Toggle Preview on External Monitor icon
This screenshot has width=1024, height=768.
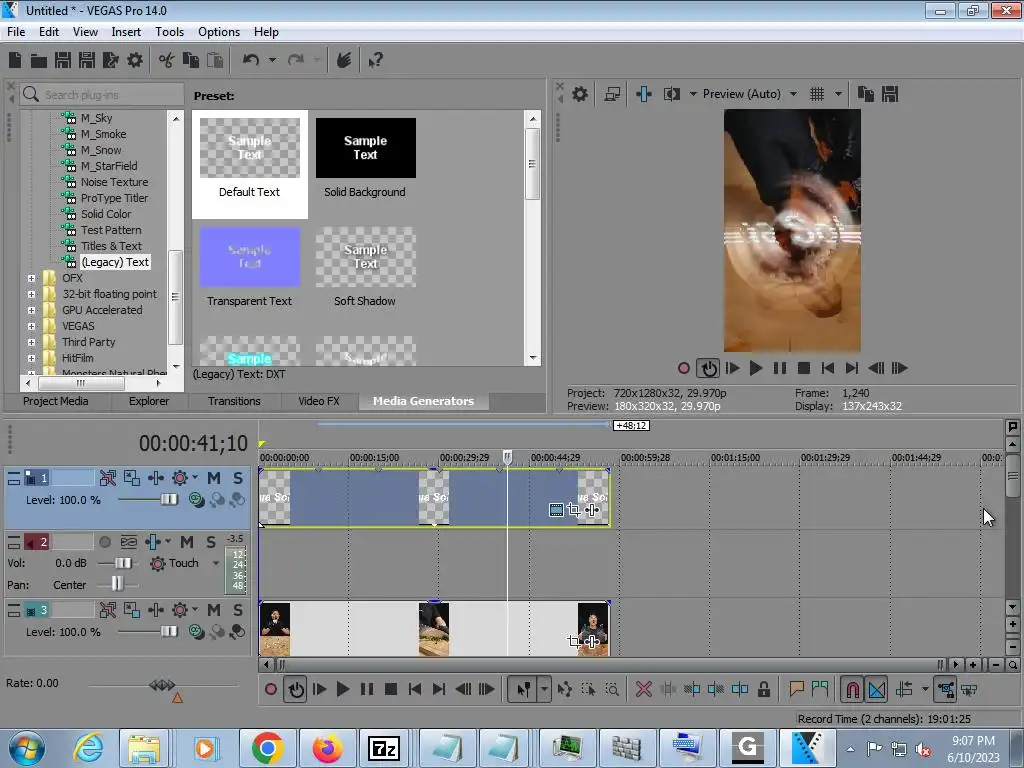[612, 94]
